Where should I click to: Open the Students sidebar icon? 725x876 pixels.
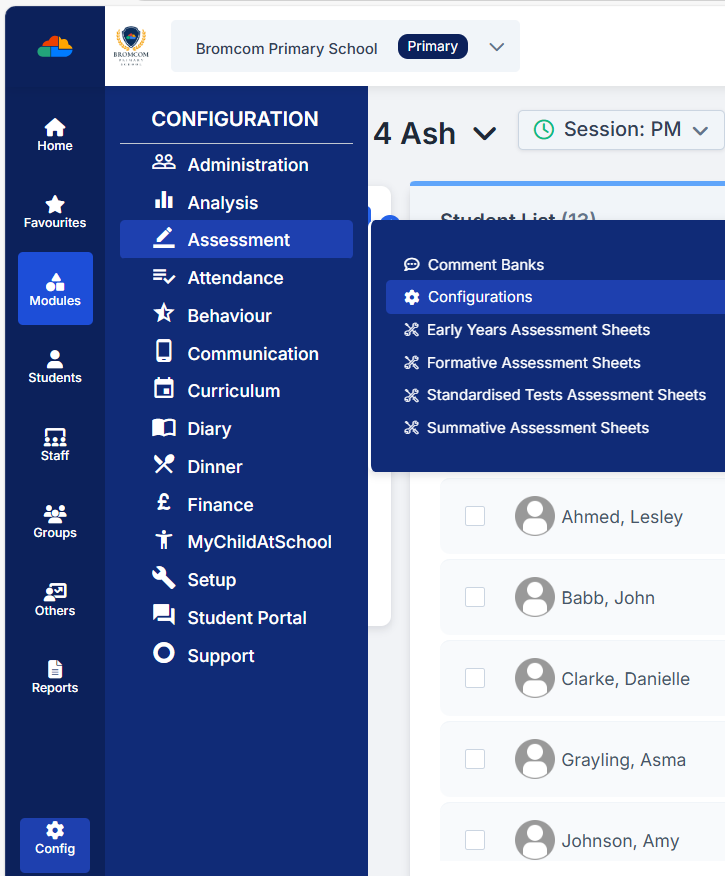coord(55,360)
